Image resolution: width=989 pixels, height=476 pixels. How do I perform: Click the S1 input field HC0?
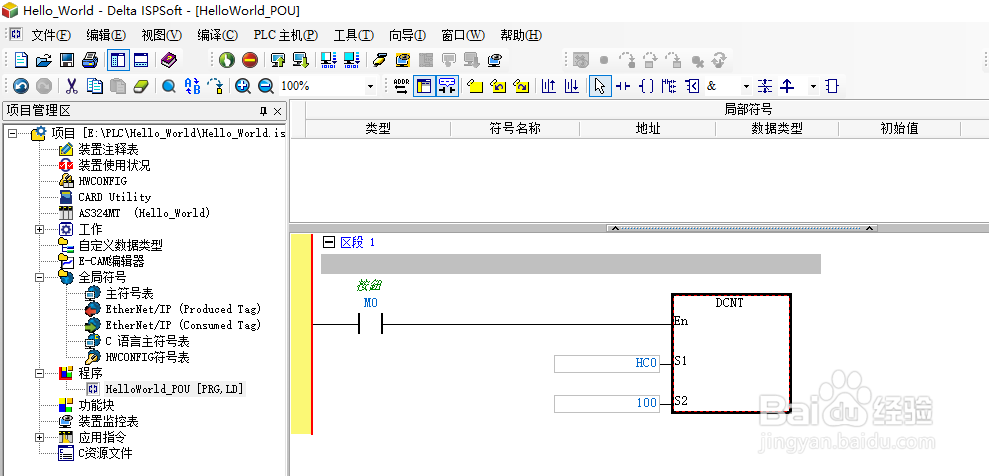click(x=607, y=364)
